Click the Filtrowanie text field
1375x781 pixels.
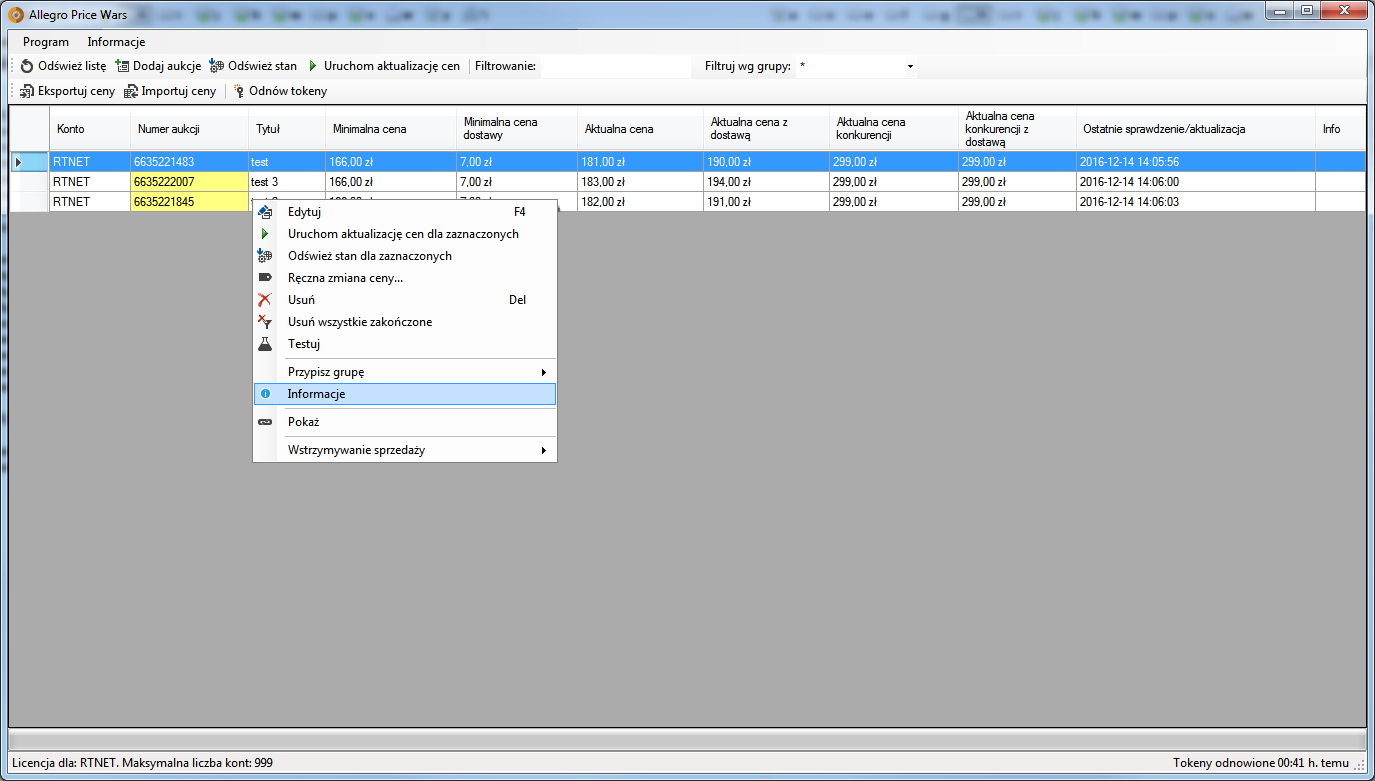tap(615, 66)
